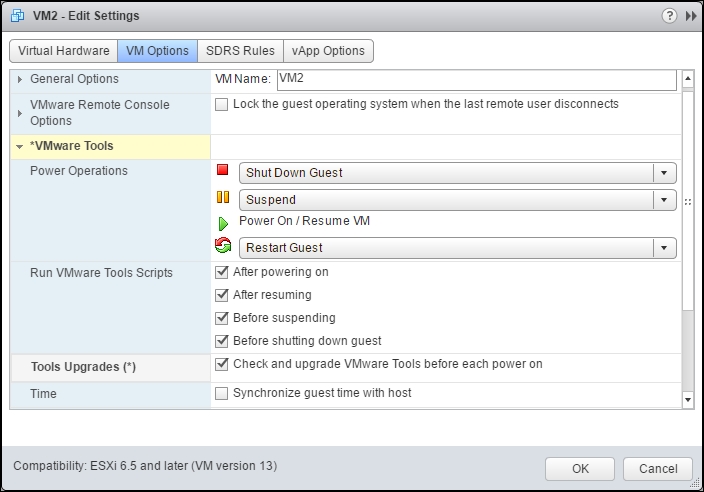Uncheck Before shutting down guest
704x492 pixels.
[x=221, y=341]
